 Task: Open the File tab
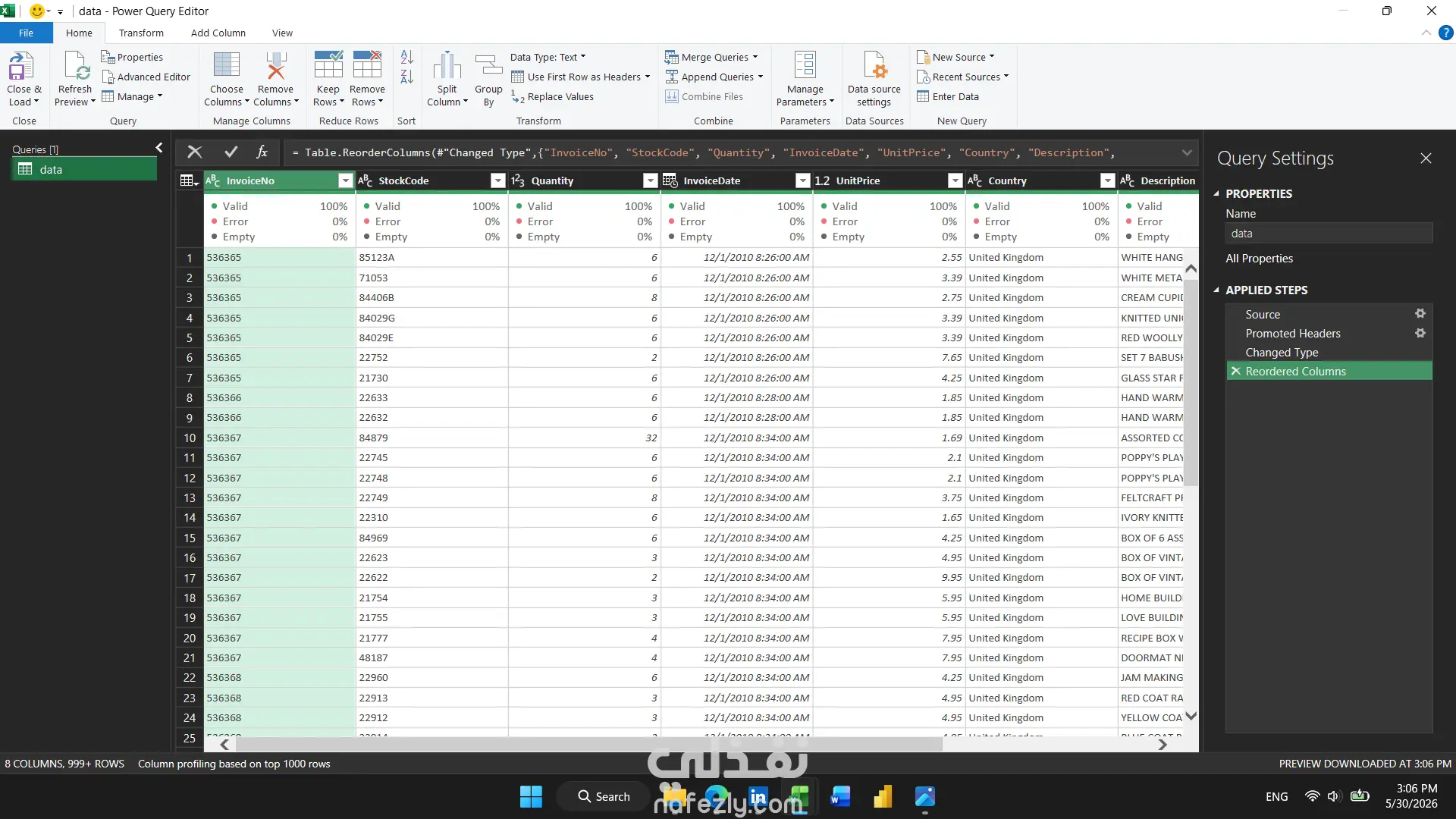pyautogui.click(x=27, y=33)
